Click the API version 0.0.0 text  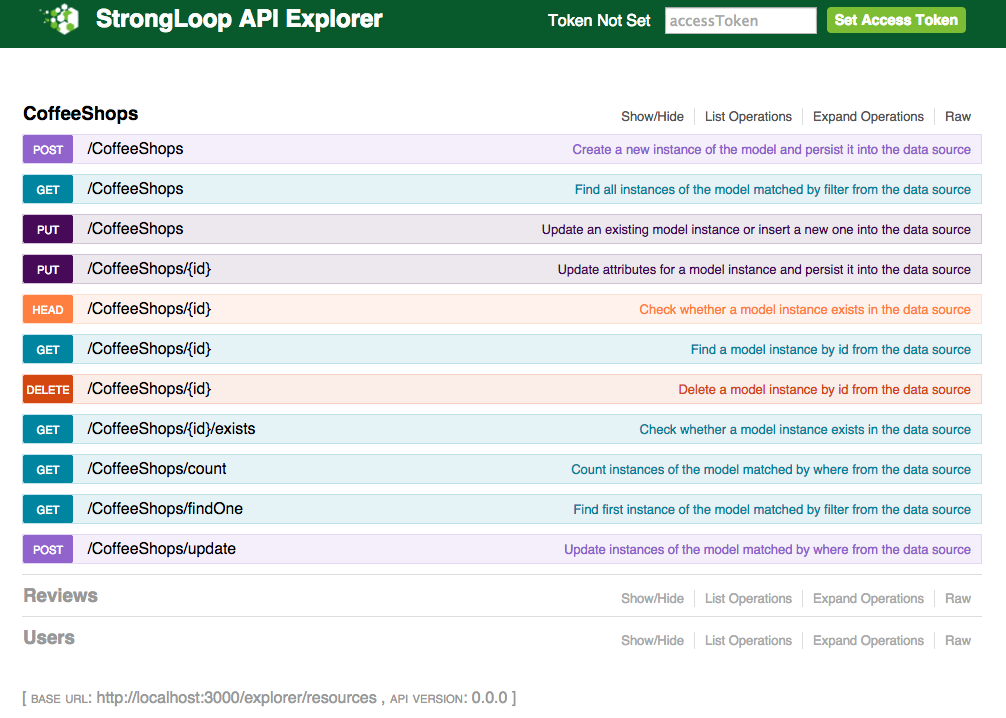[489, 698]
